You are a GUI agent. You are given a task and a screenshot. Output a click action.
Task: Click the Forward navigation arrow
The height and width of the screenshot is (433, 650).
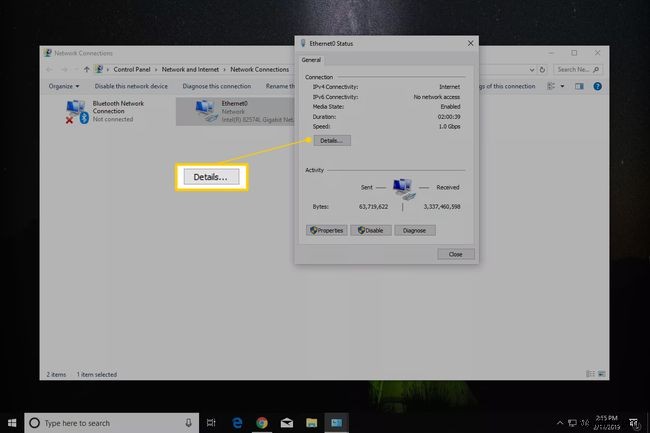[x=64, y=69]
